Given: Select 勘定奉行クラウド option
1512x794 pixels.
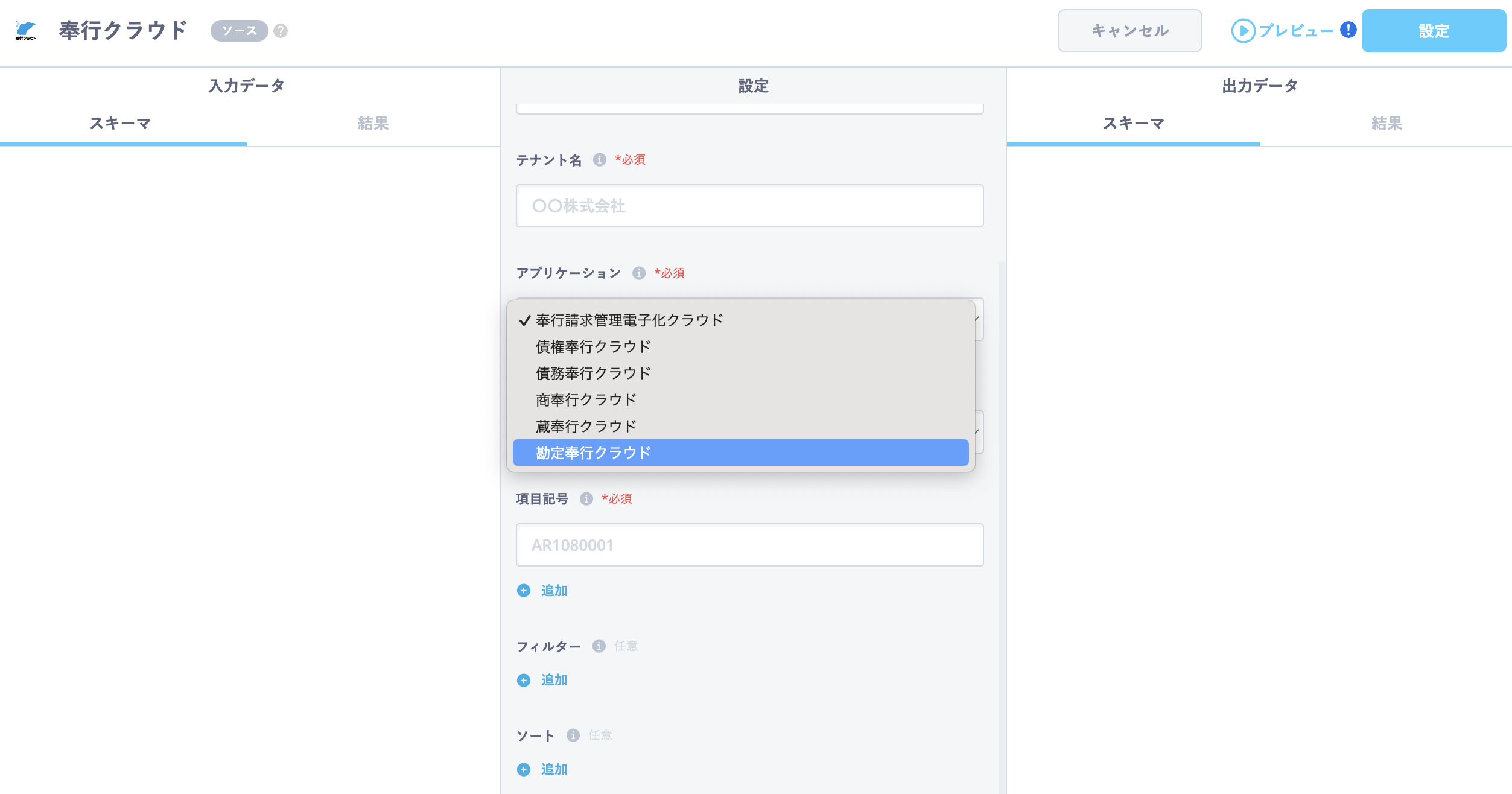Looking at the screenshot, I should 741,453.
